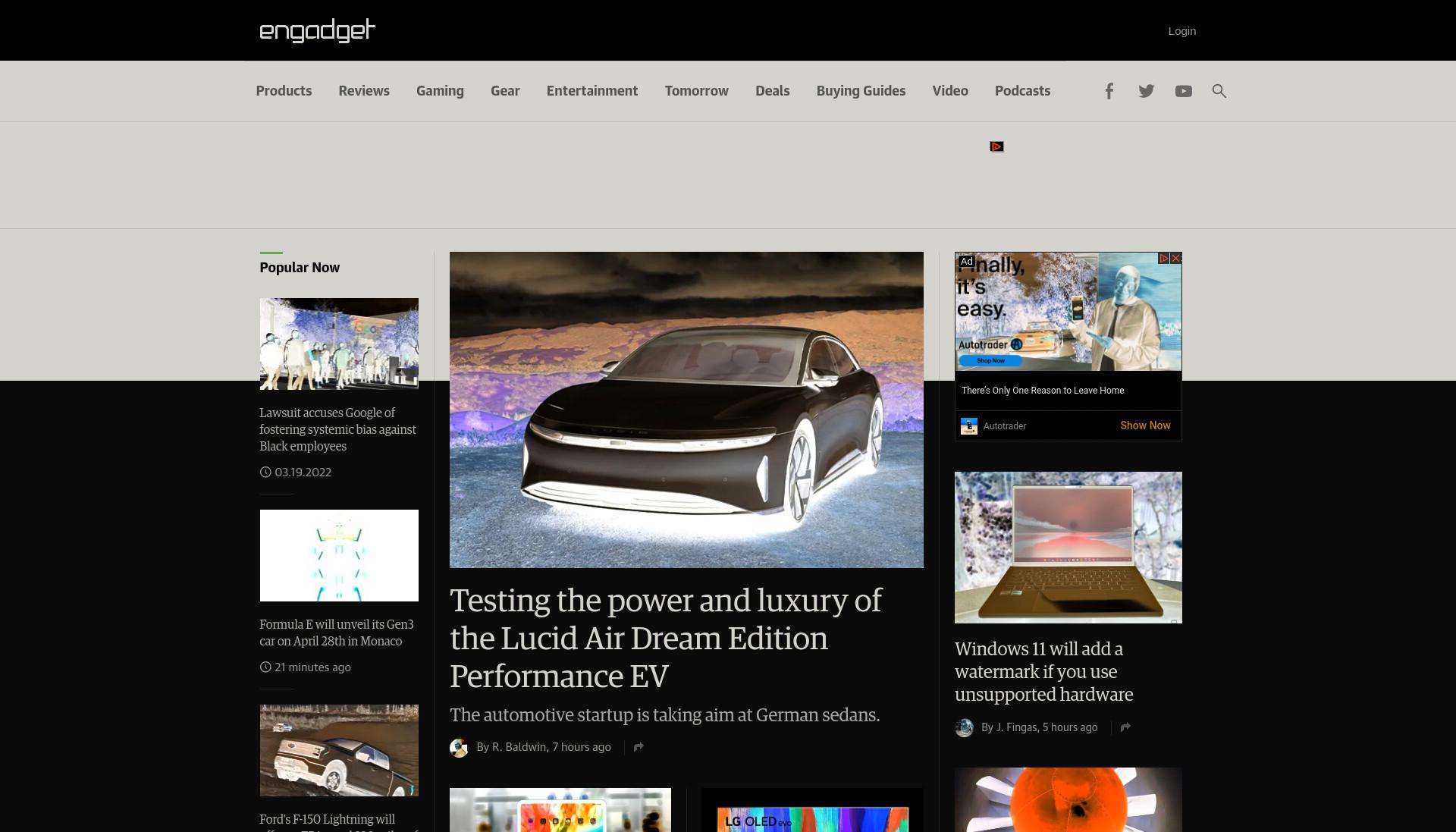Click "There's Only One Reason to Leave Home" ad text
This screenshot has width=1456, height=832.
click(x=1043, y=391)
